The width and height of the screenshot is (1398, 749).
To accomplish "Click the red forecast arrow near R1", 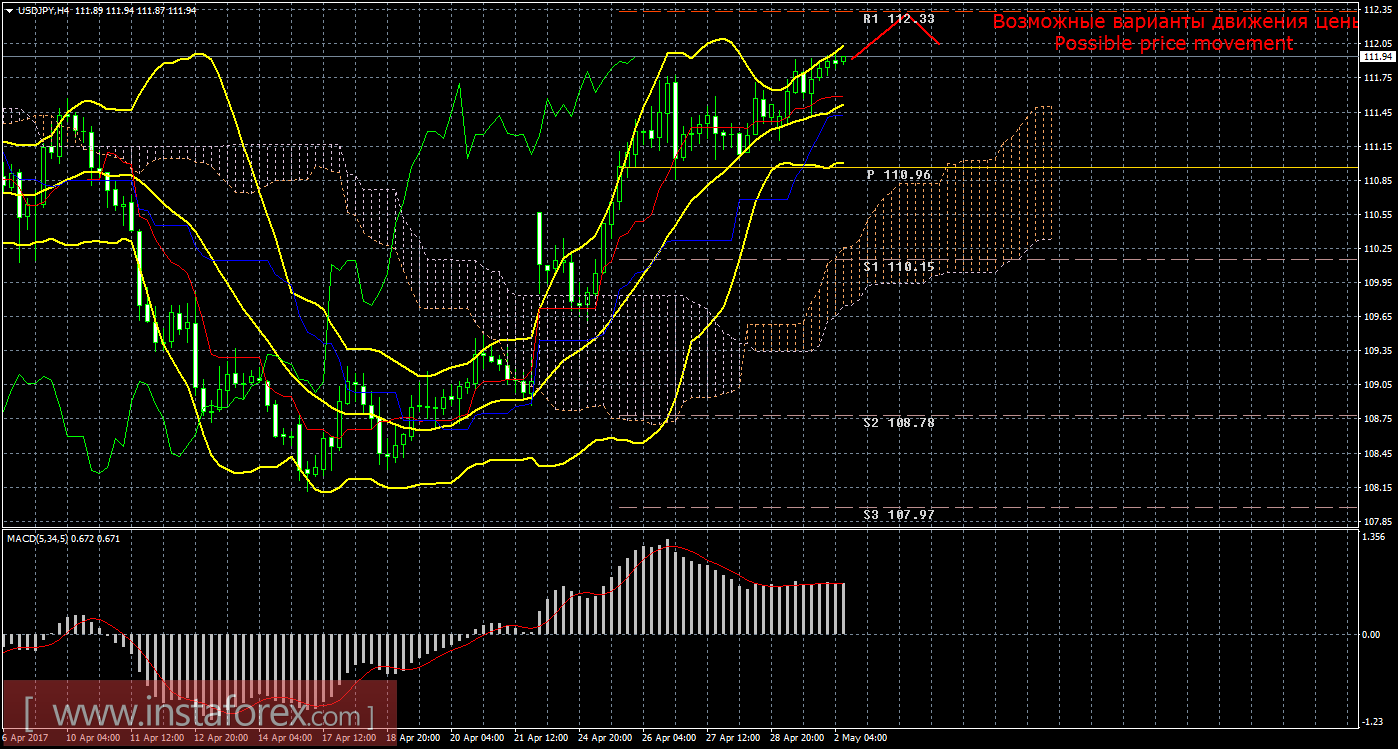I will click(900, 30).
